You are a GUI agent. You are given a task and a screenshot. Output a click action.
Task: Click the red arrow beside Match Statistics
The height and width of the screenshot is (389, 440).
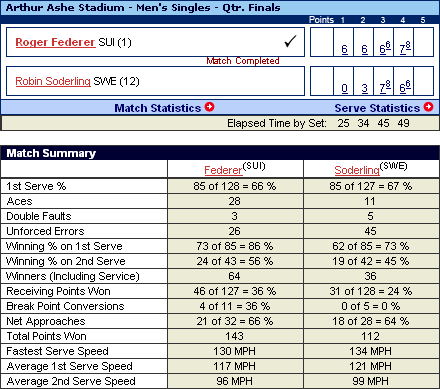pos(209,107)
